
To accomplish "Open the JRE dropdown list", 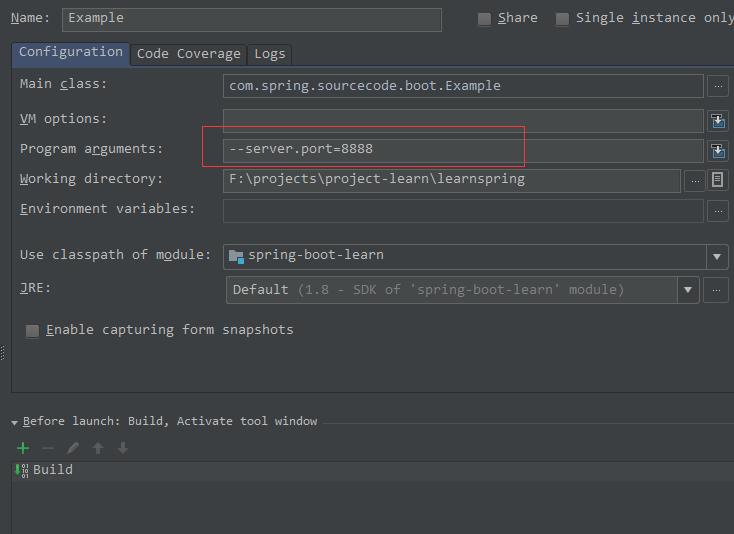I will (687, 290).
